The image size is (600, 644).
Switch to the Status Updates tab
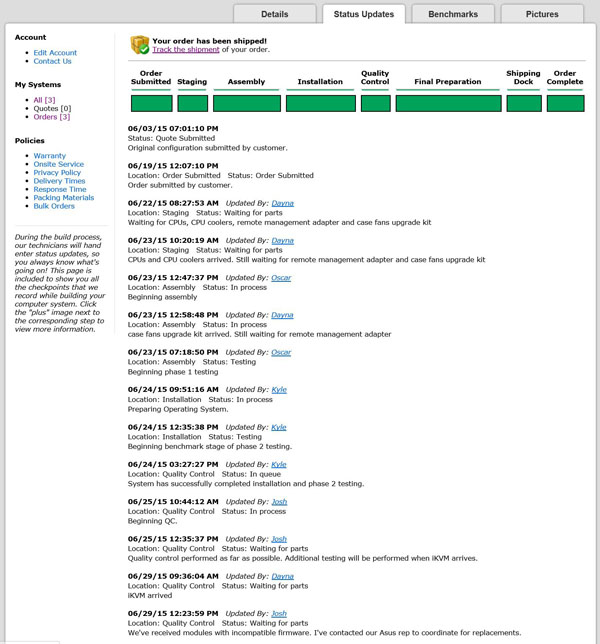coord(364,14)
